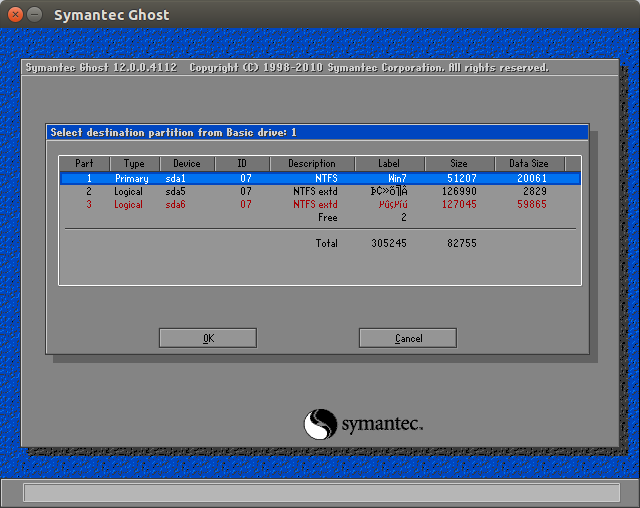Minimize the Symantec Ghost window
Image resolution: width=640 pixels, height=508 pixels.
pyautogui.click(x=35, y=15)
